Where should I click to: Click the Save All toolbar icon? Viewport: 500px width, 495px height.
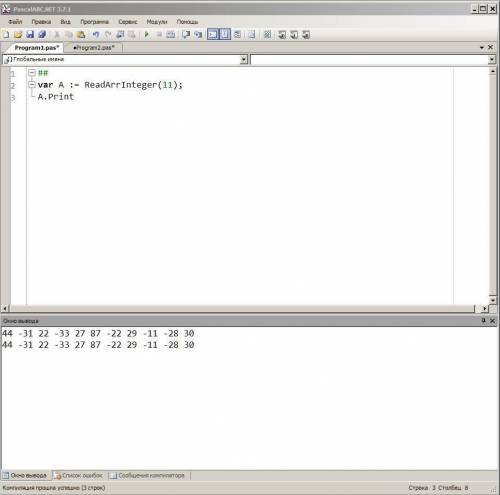click(x=42, y=34)
